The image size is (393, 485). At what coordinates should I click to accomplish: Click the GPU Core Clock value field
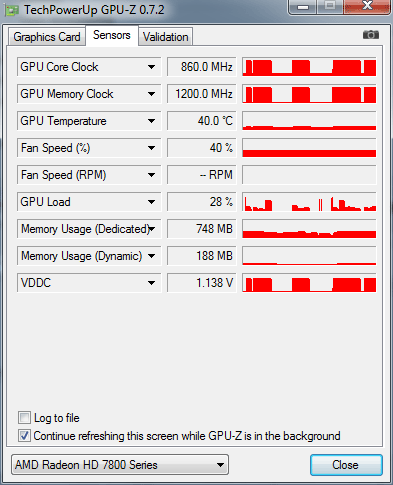pyautogui.click(x=202, y=67)
